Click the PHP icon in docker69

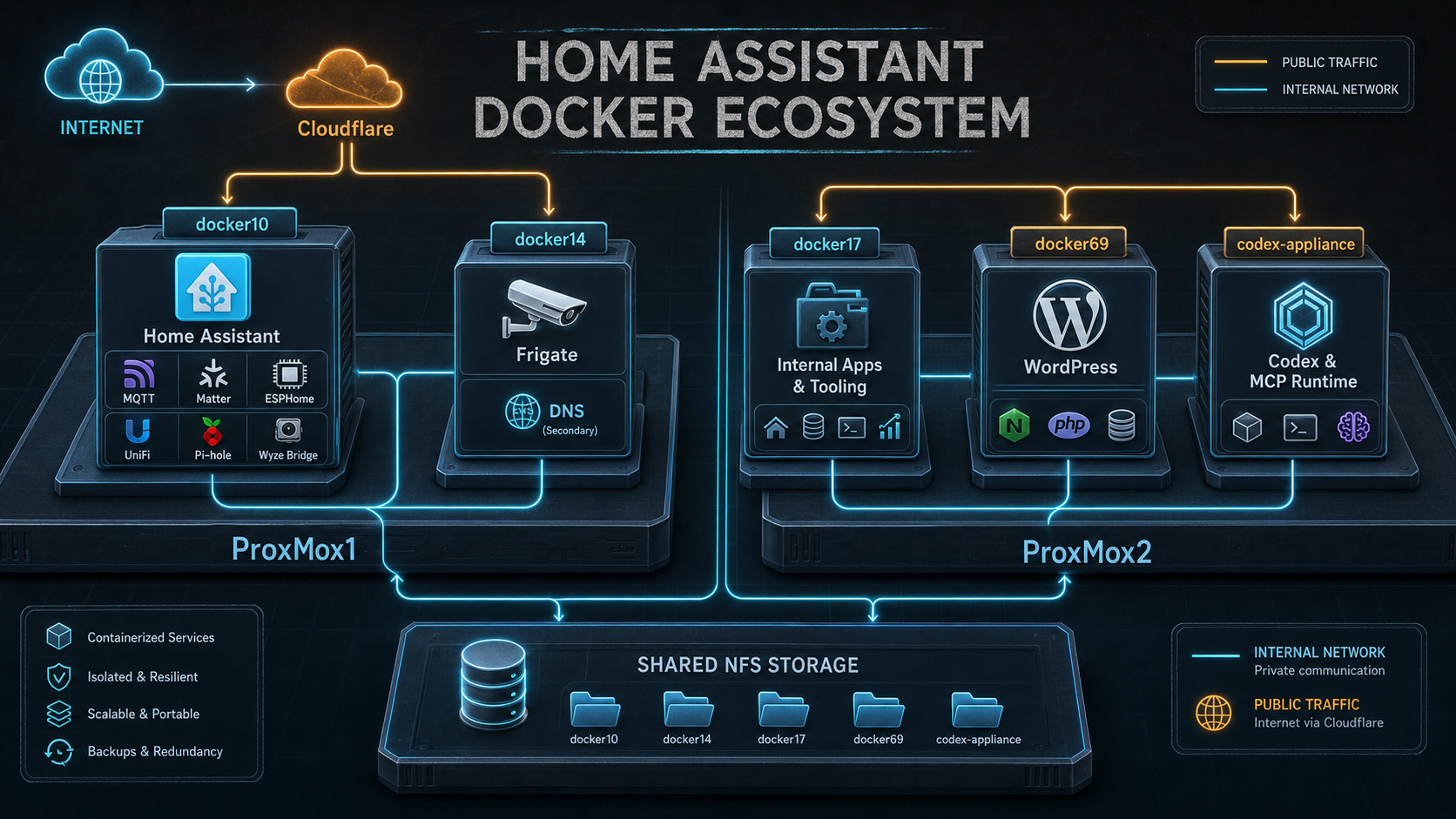(x=1069, y=425)
